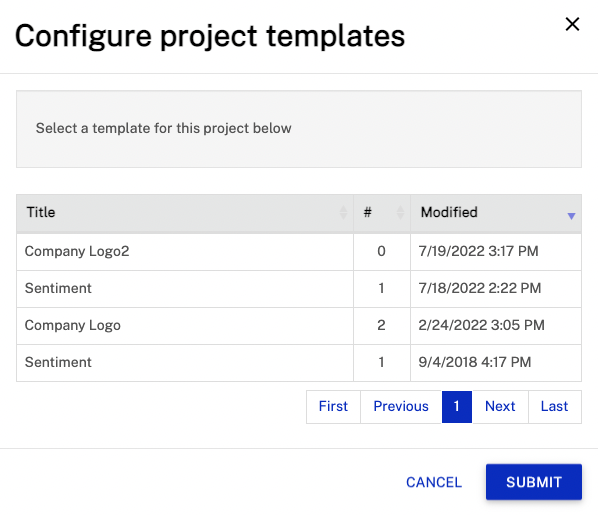Image resolution: width=598 pixels, height=515 pixels.
Task: Click the count cell showing 2
Action: tap(382, 325)
